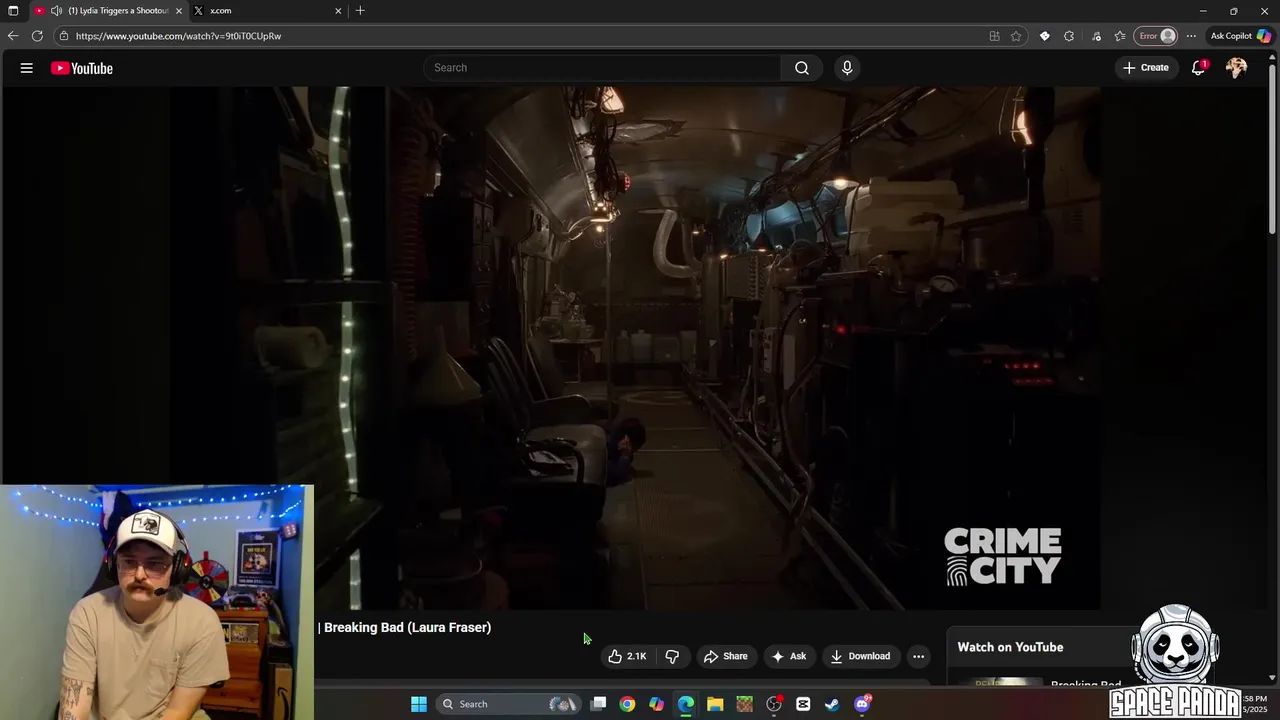Close the Lydia Triggers a Shootout tab
This screenshot has width=1280, height=720.
tap(179, 11)
